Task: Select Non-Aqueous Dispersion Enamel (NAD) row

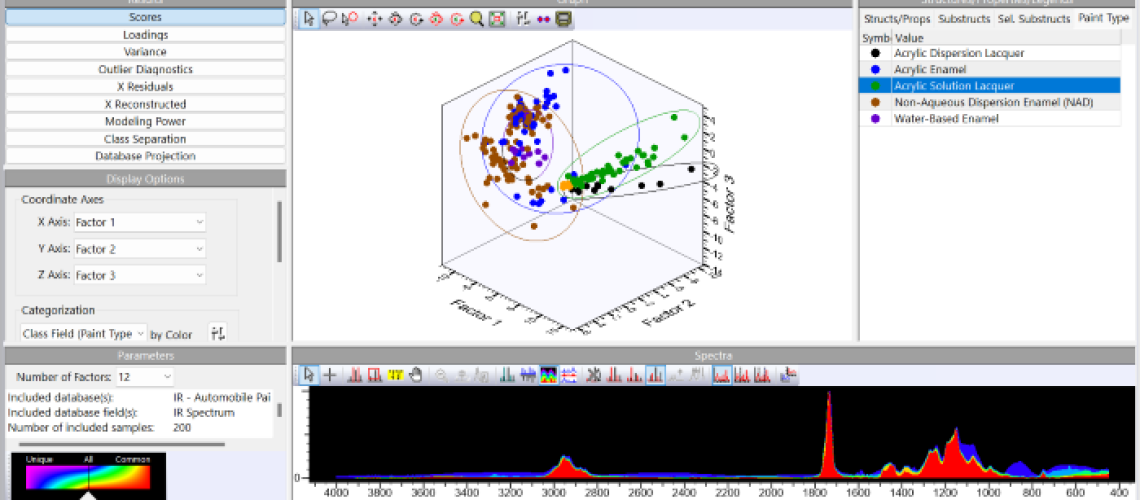Action: click(x=991, y=102)
